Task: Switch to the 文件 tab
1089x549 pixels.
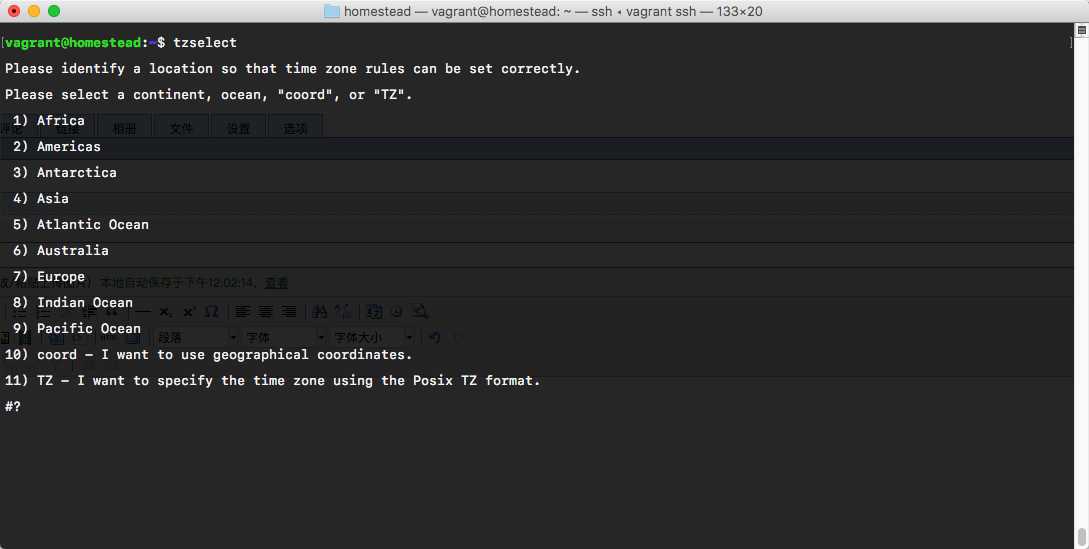Action: coord(181,128)
